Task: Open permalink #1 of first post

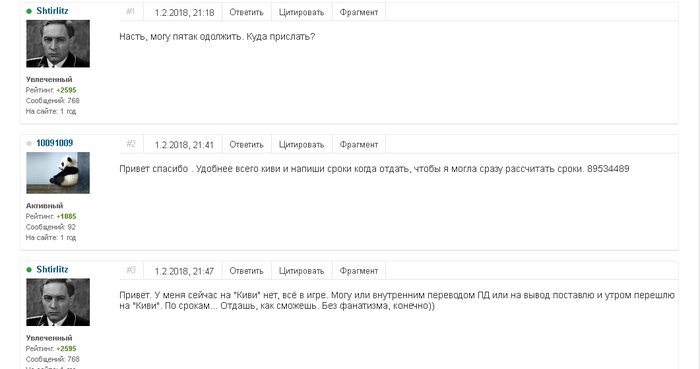Action: (x=130, y=12)
